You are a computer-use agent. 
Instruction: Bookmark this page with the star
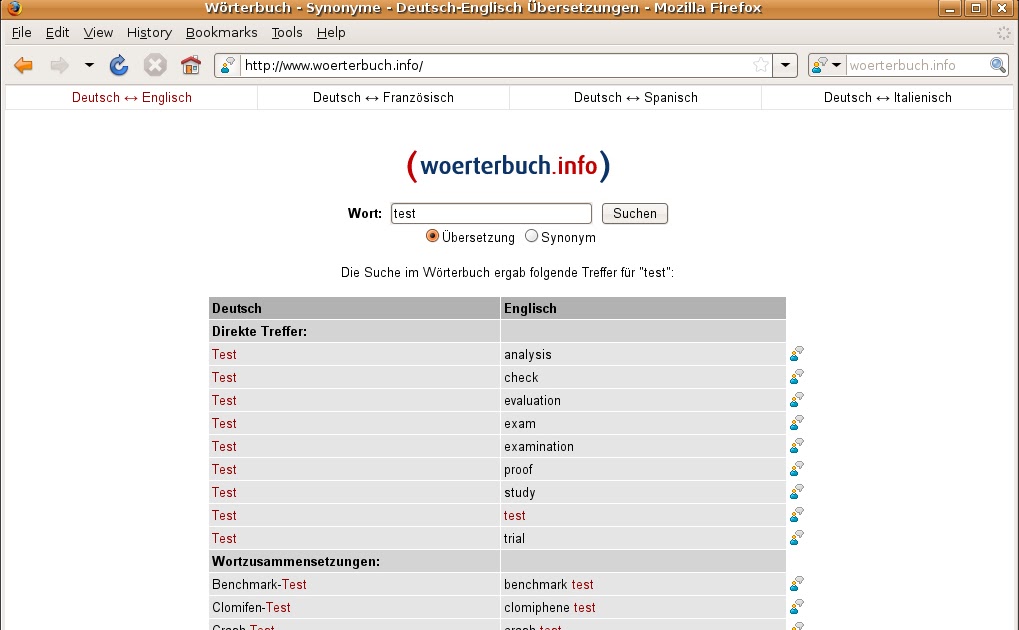click(760, 65)
